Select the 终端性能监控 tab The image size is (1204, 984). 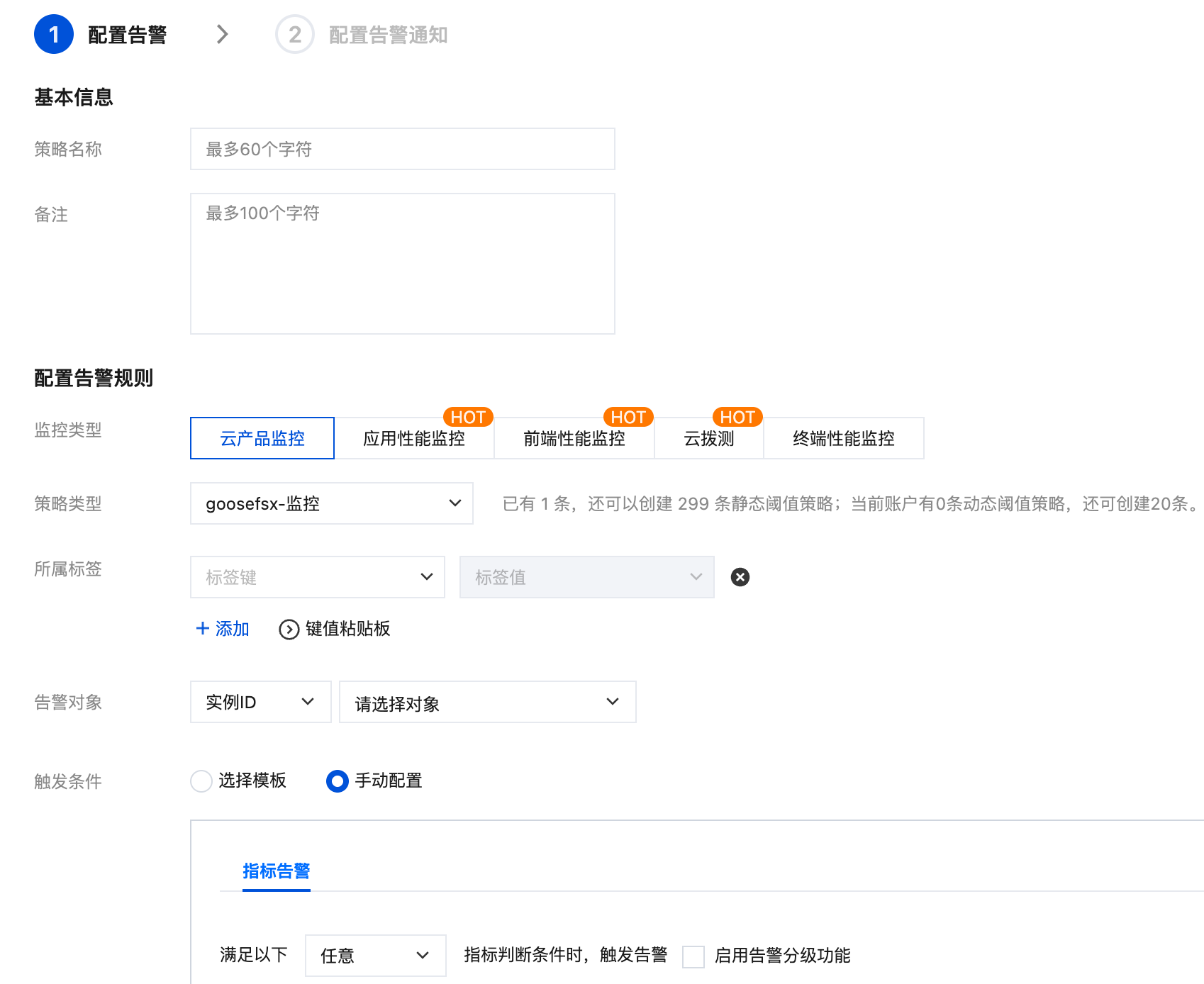[843, 439]
